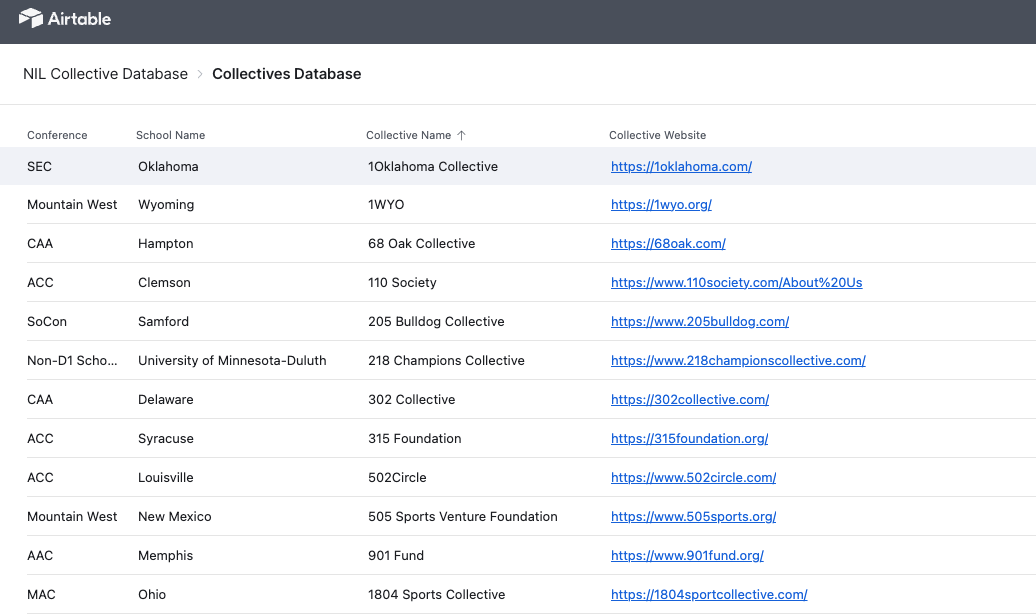Click the Conference column header
Screen dimensions: 1036x616
[57, 135]
